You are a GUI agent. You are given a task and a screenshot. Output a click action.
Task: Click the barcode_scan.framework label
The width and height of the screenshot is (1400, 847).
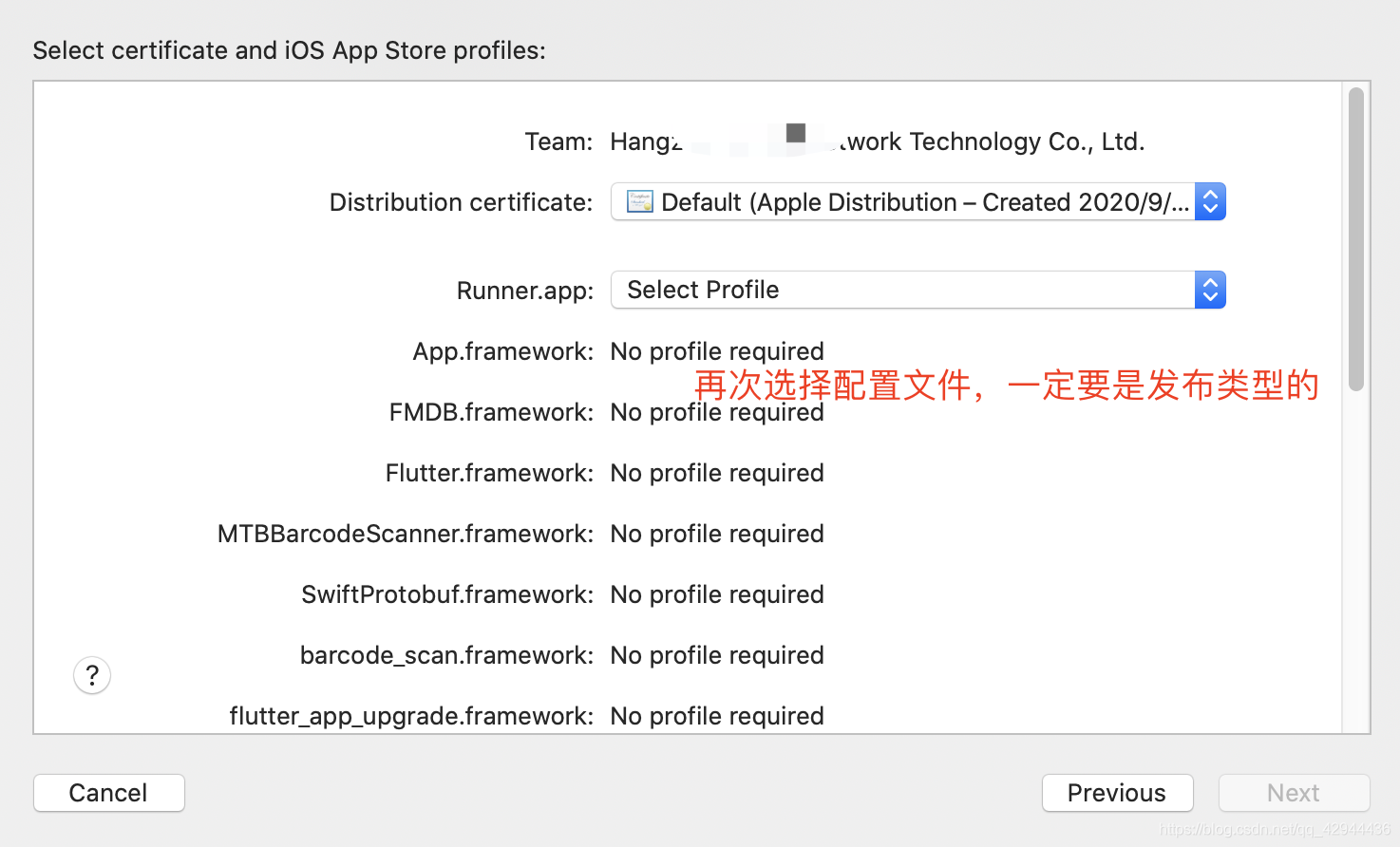(x=447, y=655)
